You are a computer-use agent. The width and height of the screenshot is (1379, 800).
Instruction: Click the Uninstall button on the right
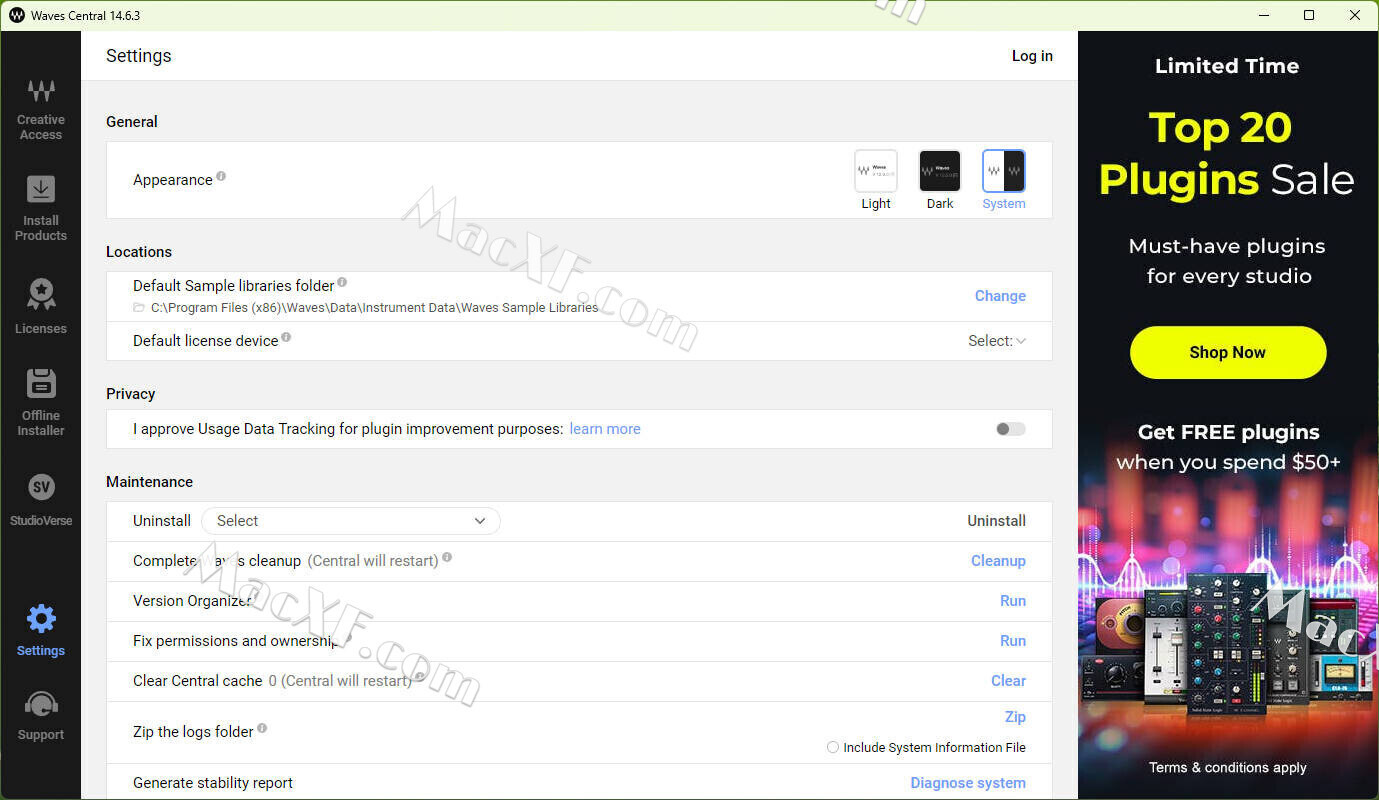point(996,521)
